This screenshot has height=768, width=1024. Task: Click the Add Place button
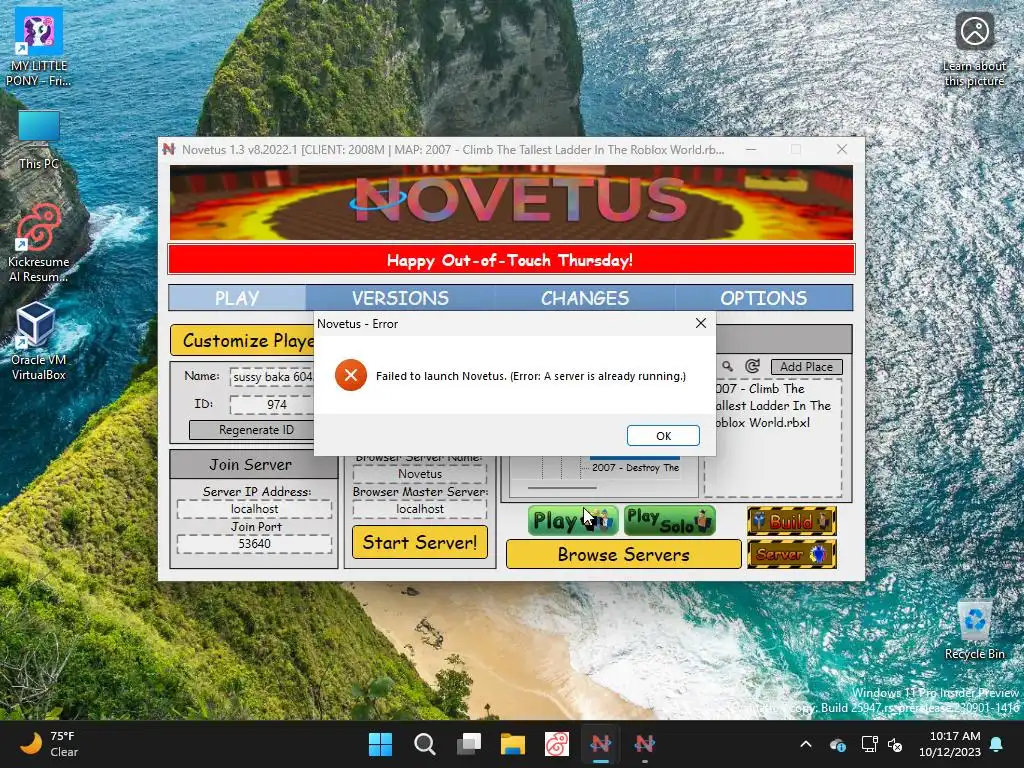(x=807, y=367)
